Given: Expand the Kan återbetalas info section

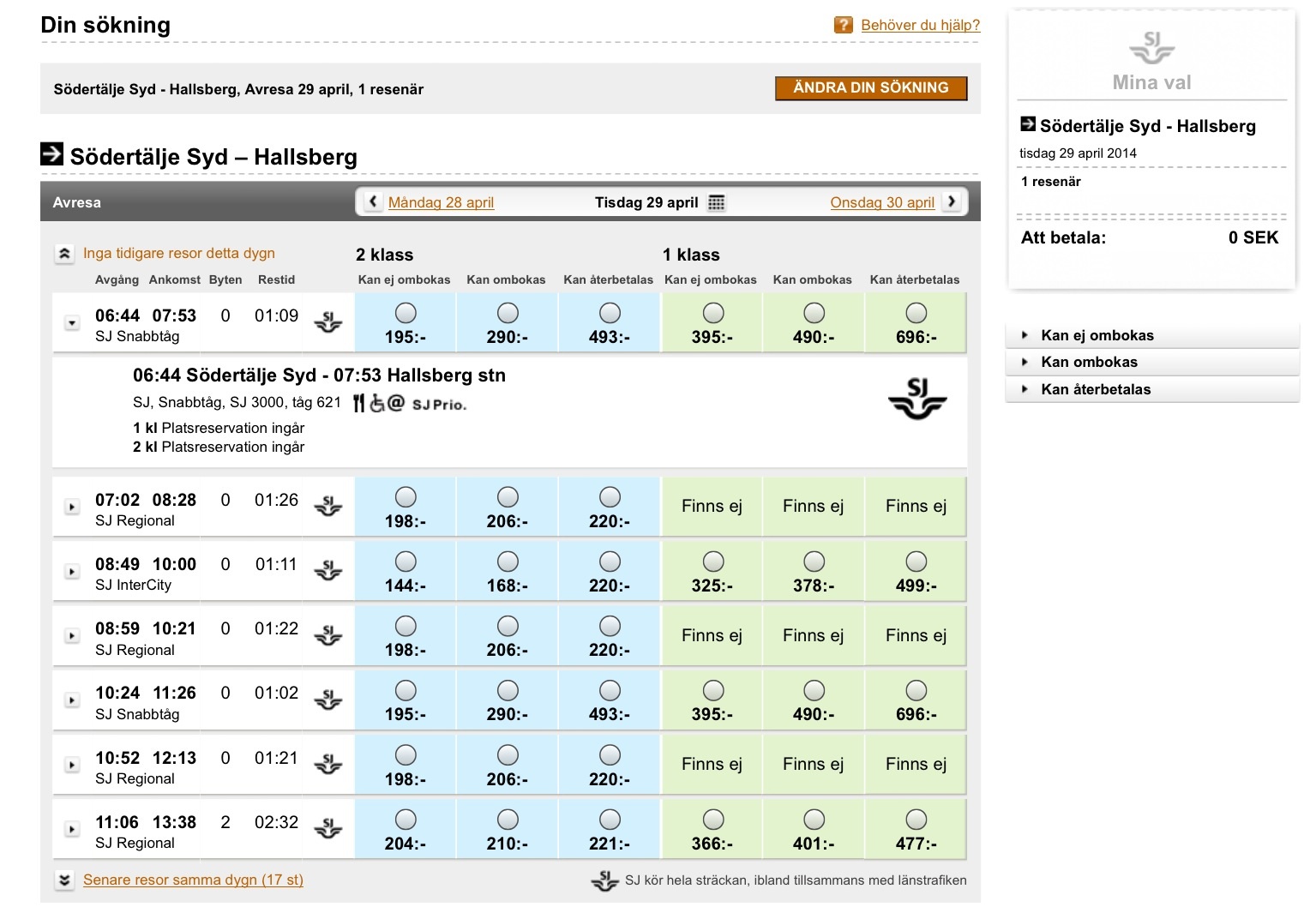Looking at the screenshot, I should (x=1095, y=389).
